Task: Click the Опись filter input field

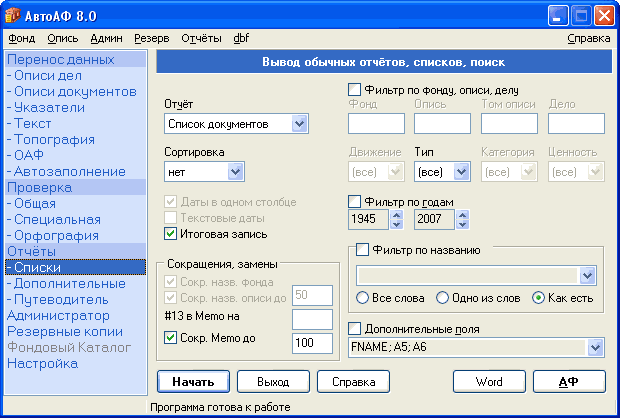Action: [442, 123]
